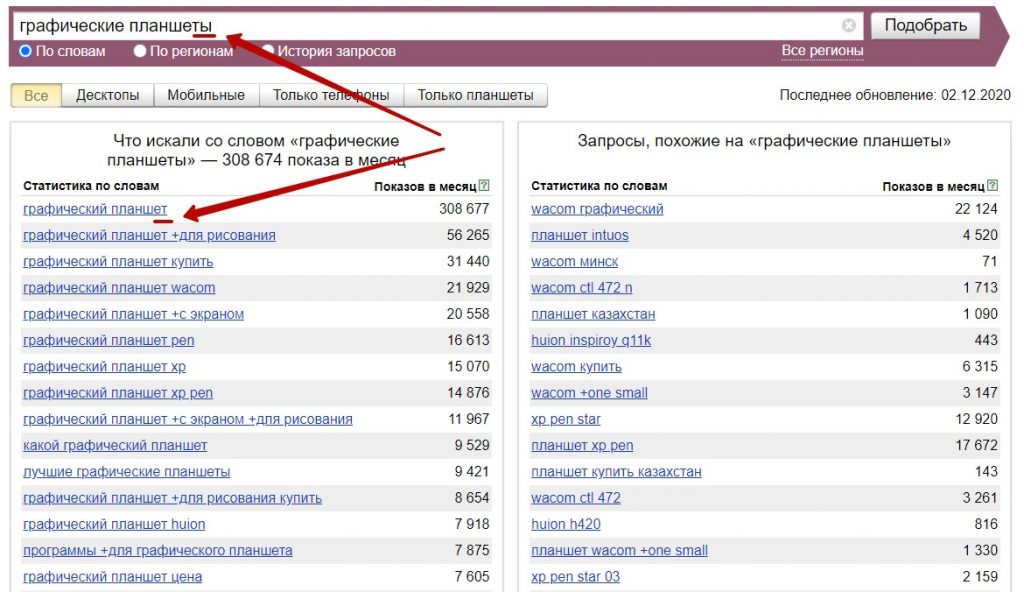Clear the search query with the X icon
Image resolution: width=1024 pixels, height=592 pixels.
click(x=848, y=25)
